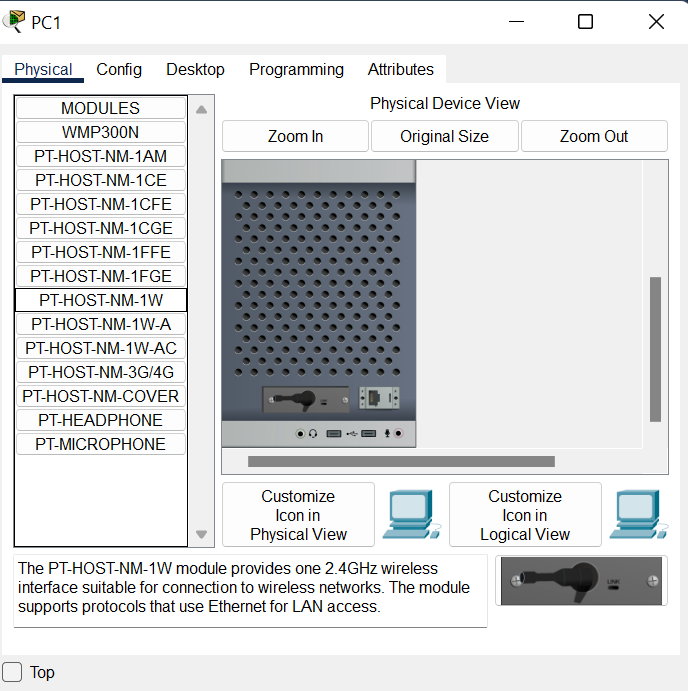
Task: Select the WMP300N module
Action: click(x=100, y=132)
